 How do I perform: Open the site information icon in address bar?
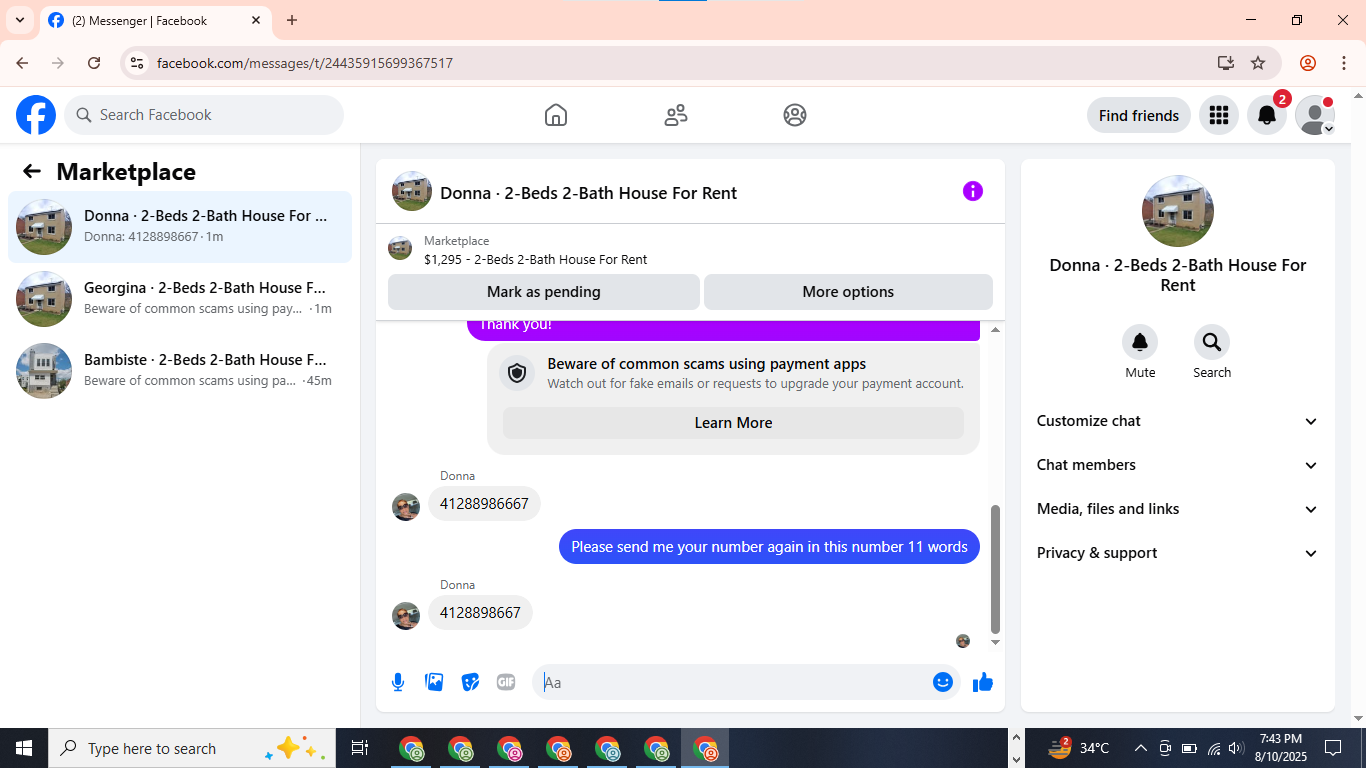pyautogui.click(x=137, y=63)
